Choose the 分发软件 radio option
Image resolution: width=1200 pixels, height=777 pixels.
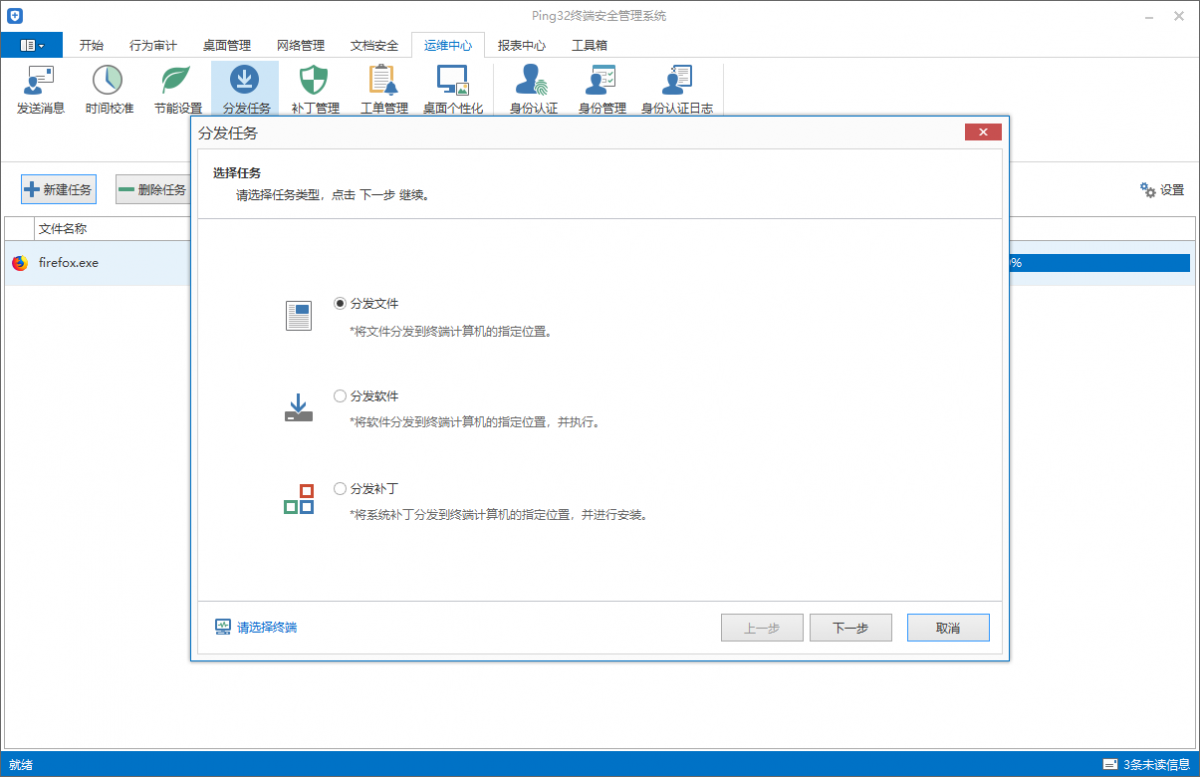[340, 396]
